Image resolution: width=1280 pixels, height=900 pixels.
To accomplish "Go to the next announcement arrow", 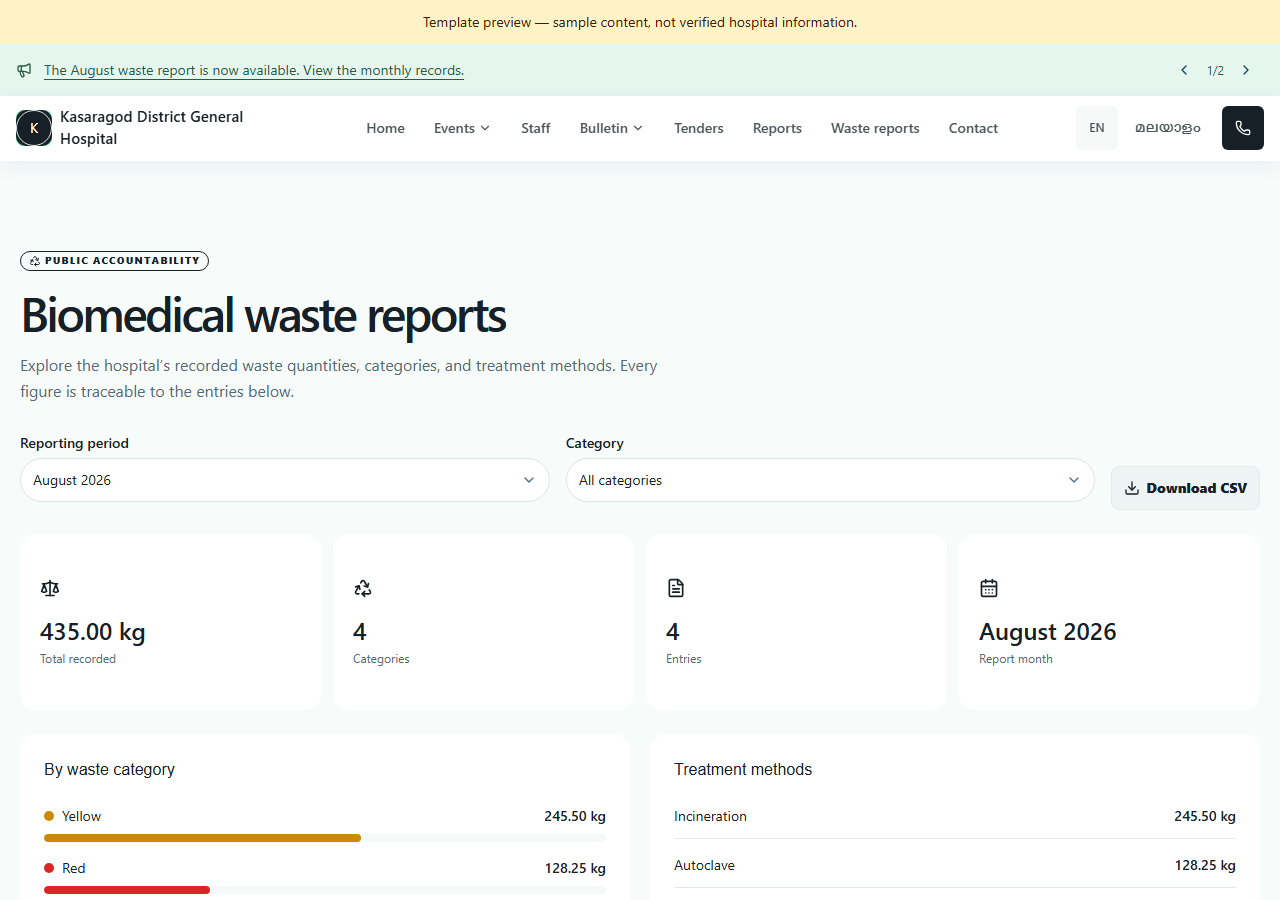I will click(1246, 70).
